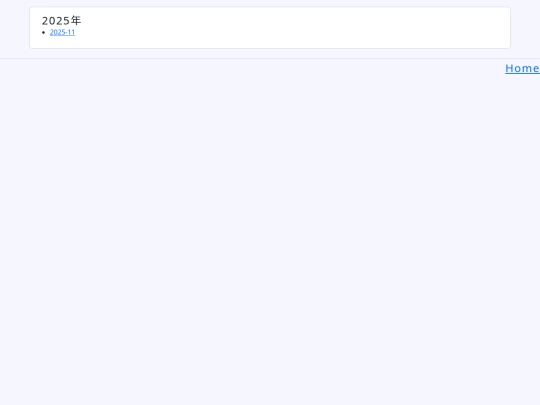
Task: Click the year digits in the 2025年 heading
Action: (x=56, y=21)
